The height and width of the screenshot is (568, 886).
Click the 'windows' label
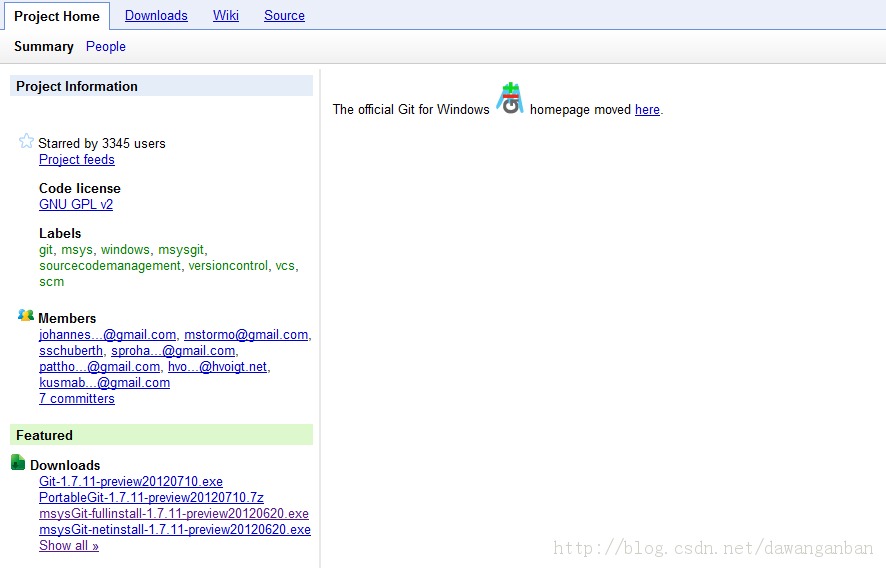(x=125, y=250)
